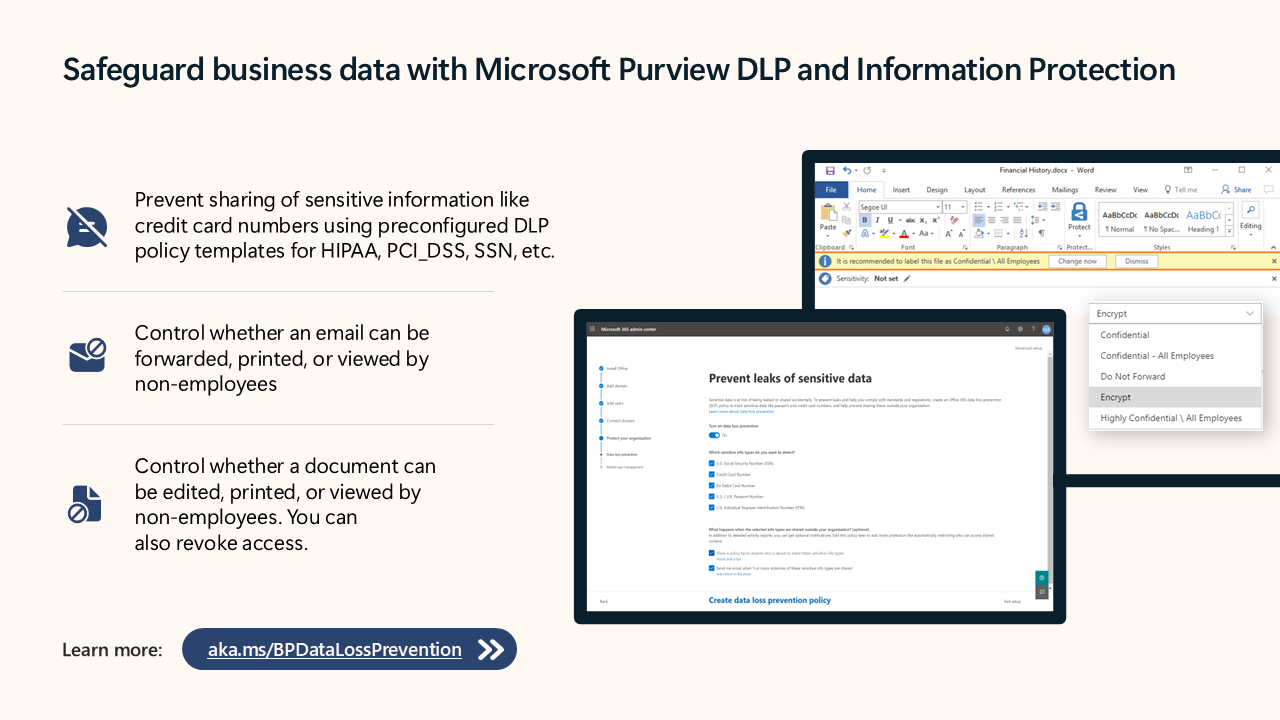Open Word comments pane icon
This screenshot has width=1280, height=720.
pyautogui.click(x=1268, y=189)
